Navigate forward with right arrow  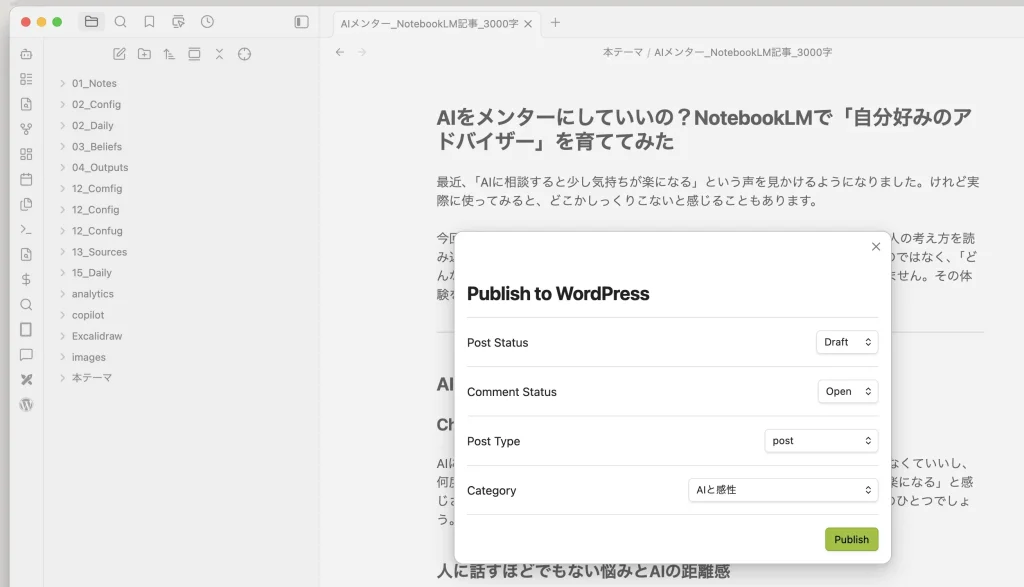pyautogui.click(x=362, y=52)
